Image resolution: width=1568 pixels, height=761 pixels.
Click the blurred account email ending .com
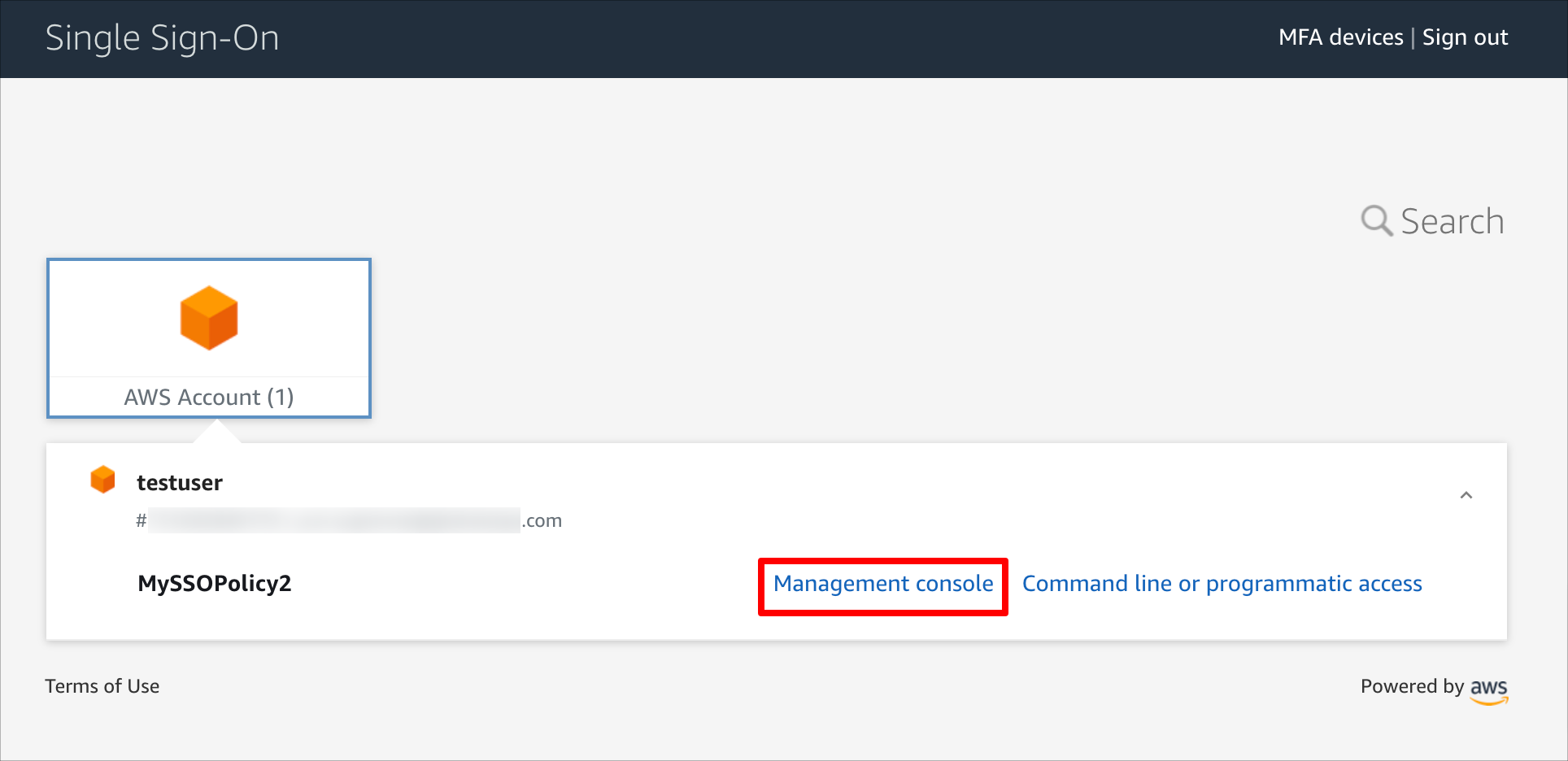point(349,520)
